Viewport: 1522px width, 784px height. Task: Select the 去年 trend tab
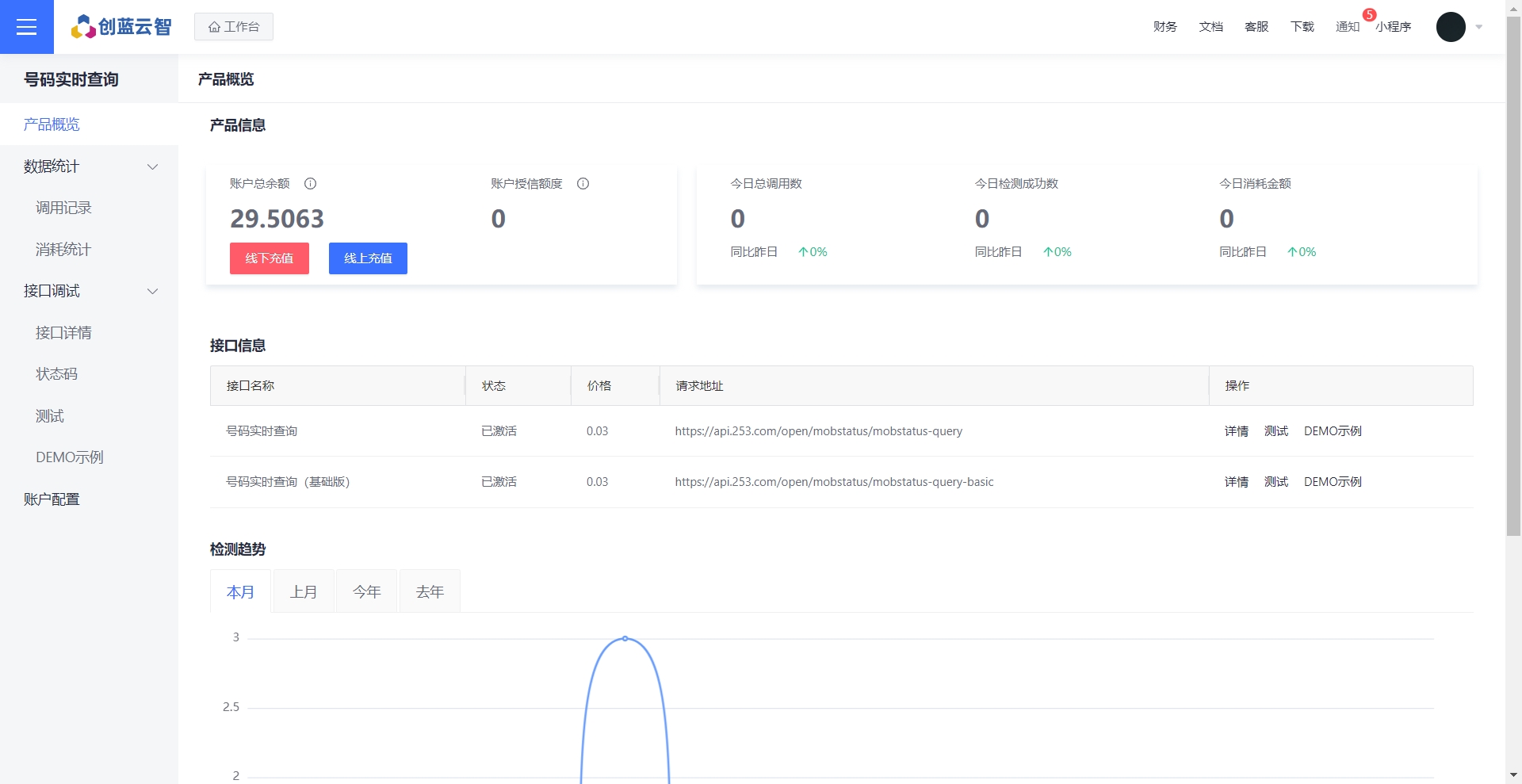point(430,592)
